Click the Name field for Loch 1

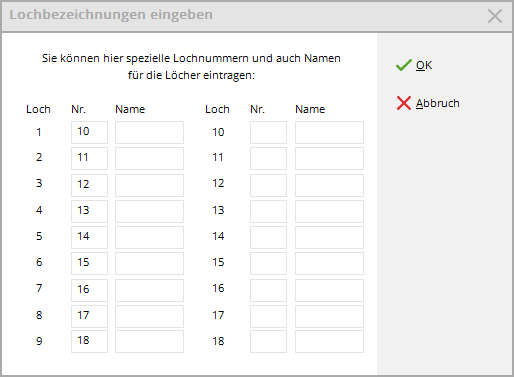click(149, 132)
